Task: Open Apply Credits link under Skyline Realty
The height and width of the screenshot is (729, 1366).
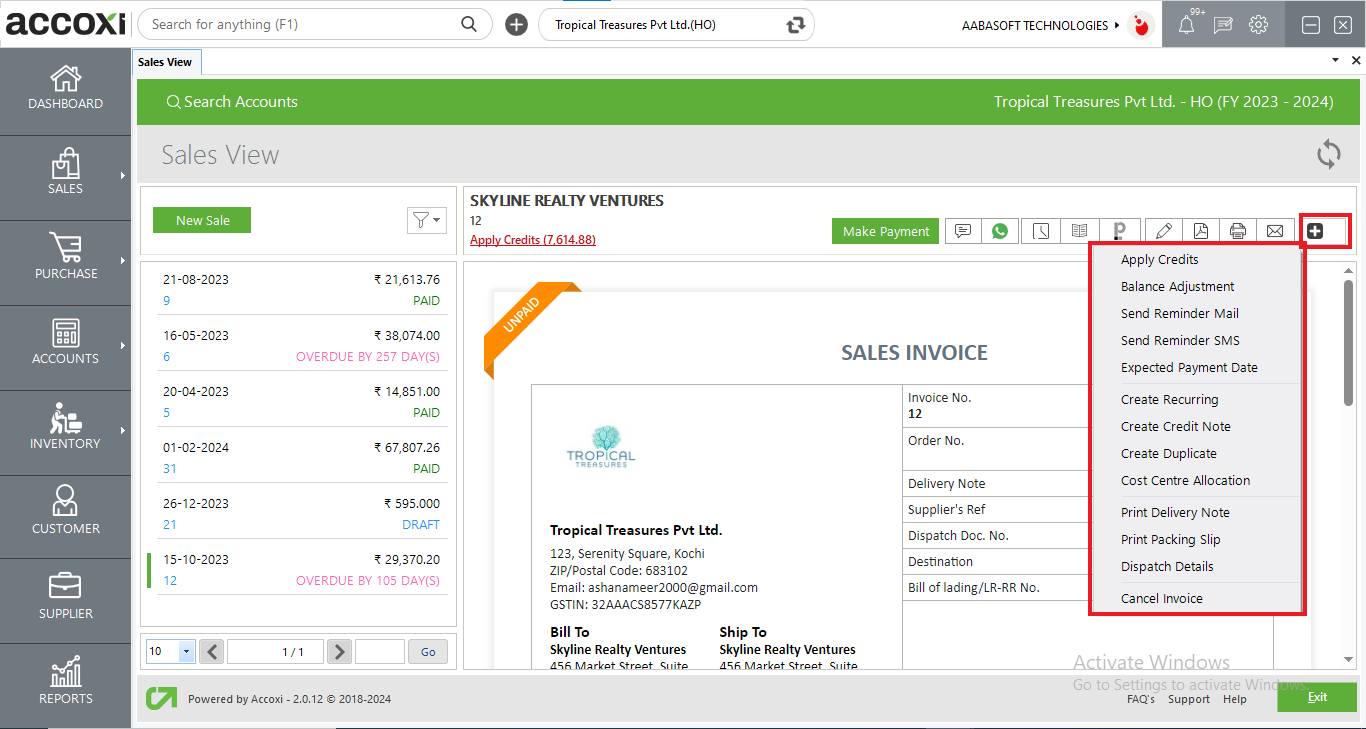Action: coord(532,239)
